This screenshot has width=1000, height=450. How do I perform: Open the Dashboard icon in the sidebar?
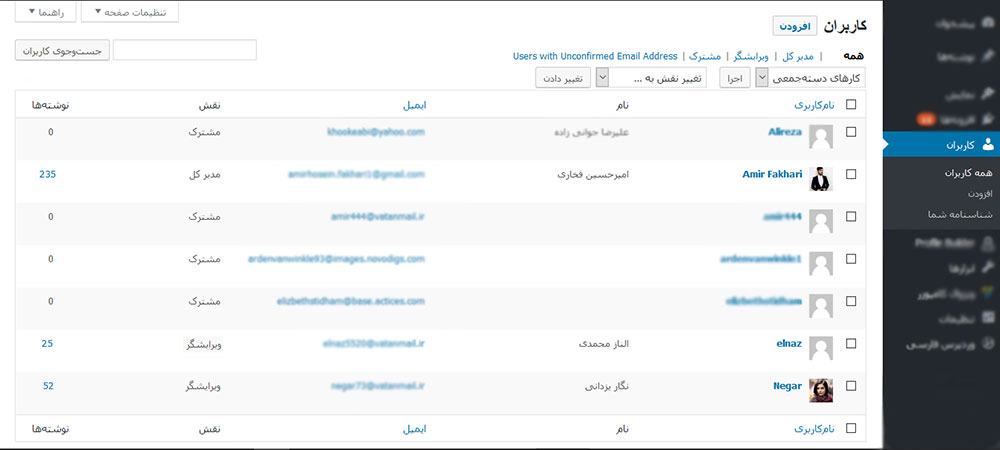pyautogui.click(x=987, y=22)
